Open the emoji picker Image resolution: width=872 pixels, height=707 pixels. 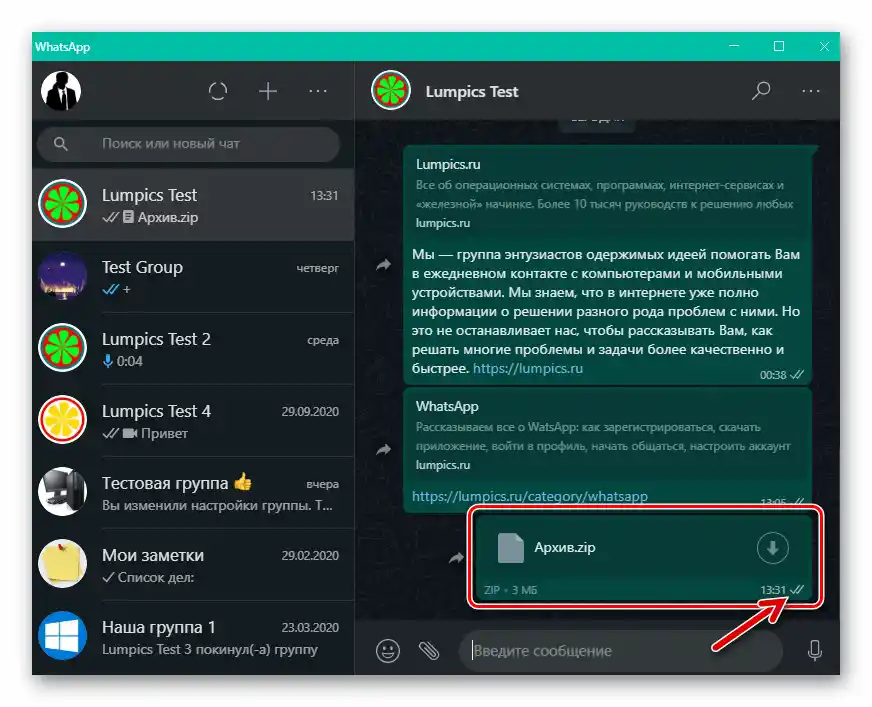[388, 650]
